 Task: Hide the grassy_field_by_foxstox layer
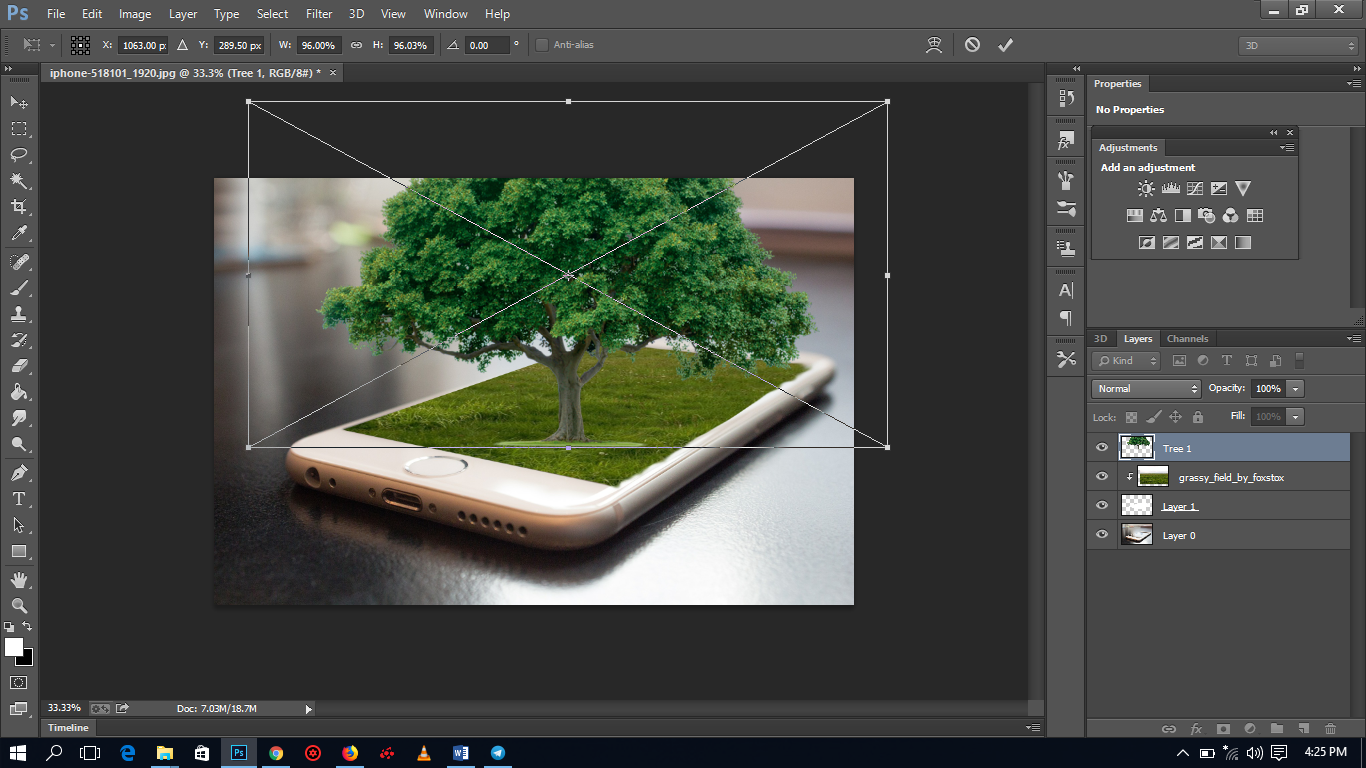coord(1102,477)
